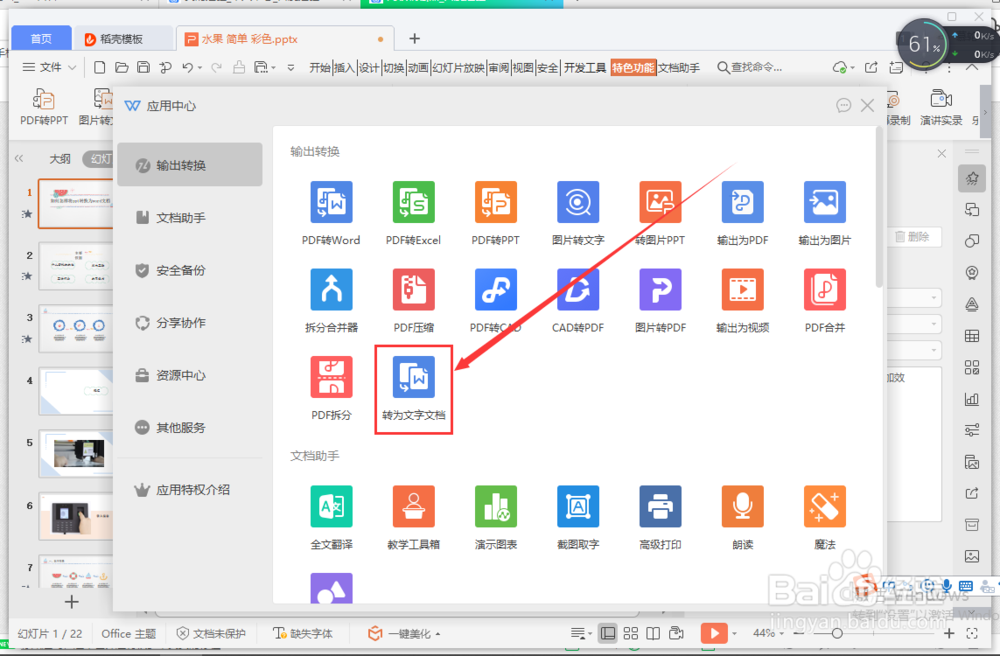Switch to slide sorter grid view

631,633
